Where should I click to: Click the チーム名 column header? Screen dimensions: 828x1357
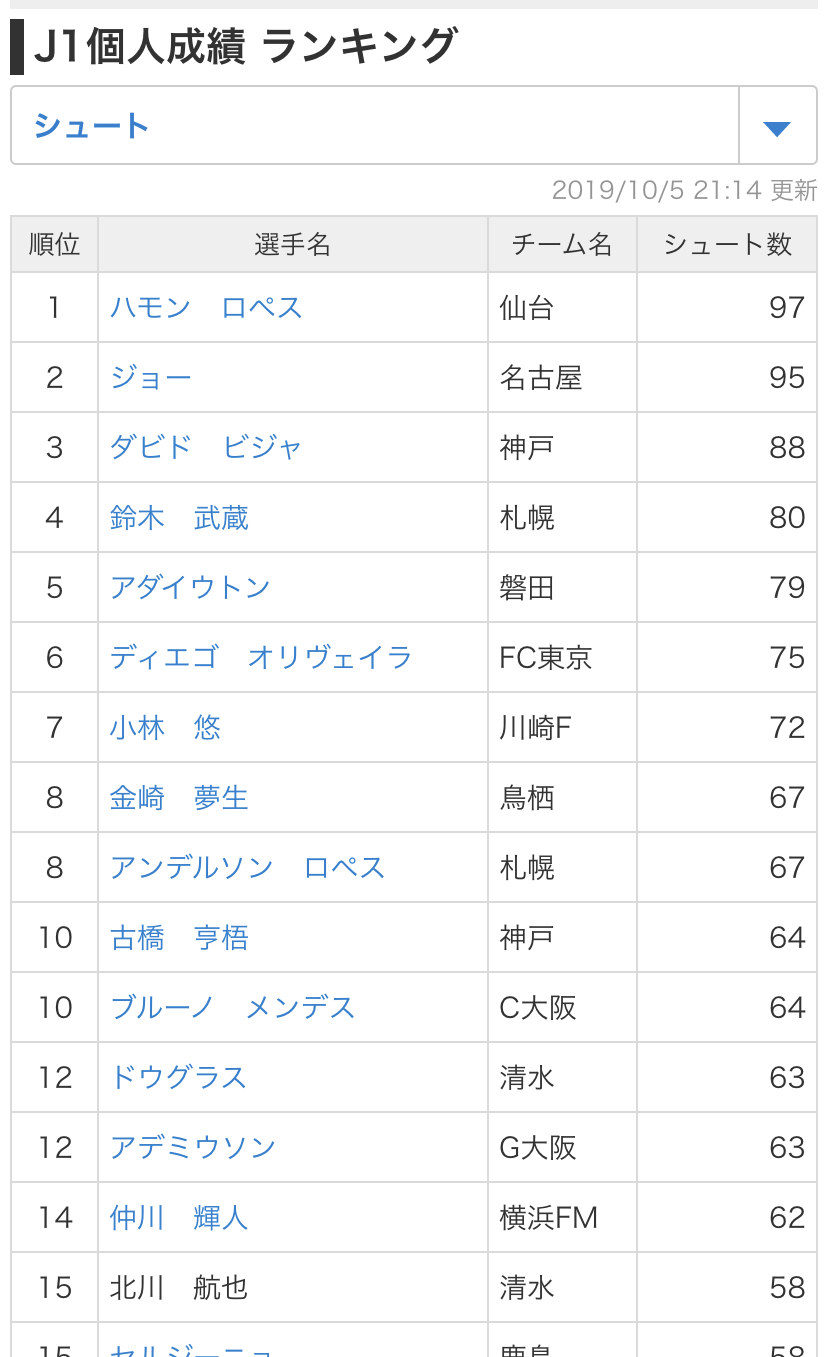(x=562, y=245)
